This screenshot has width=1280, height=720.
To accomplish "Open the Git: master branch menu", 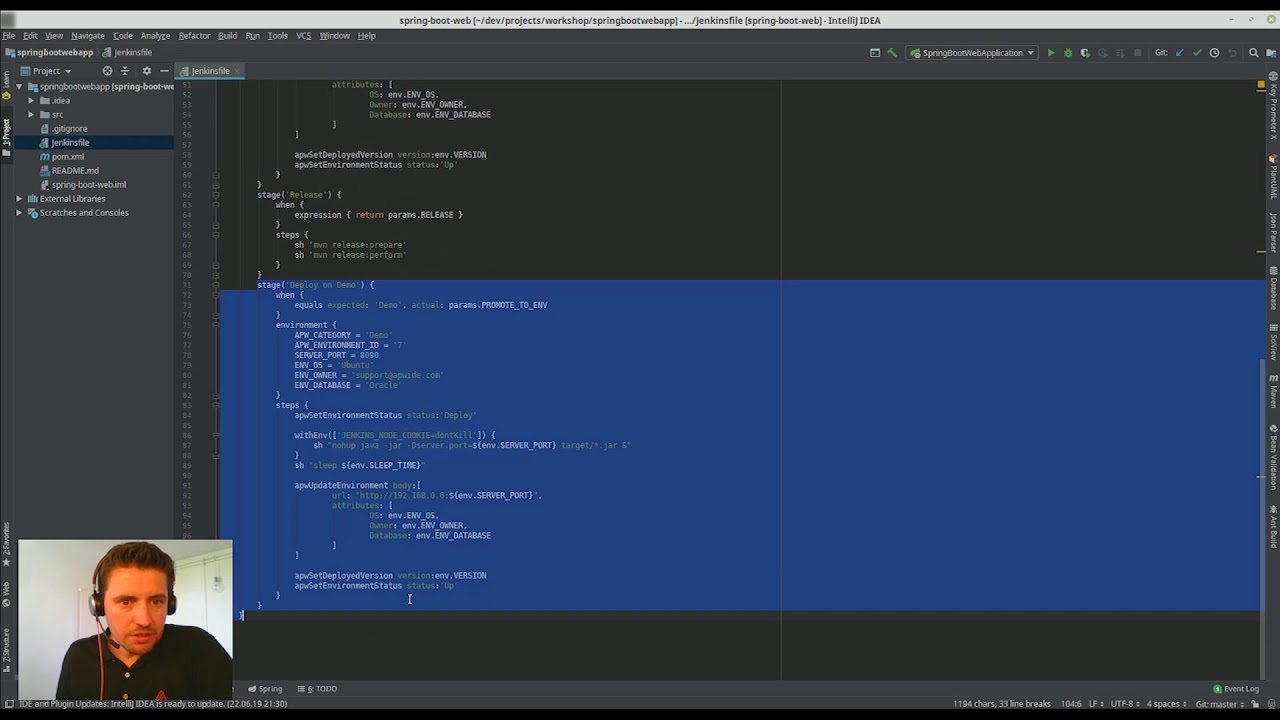I will tap(1218, 704).
